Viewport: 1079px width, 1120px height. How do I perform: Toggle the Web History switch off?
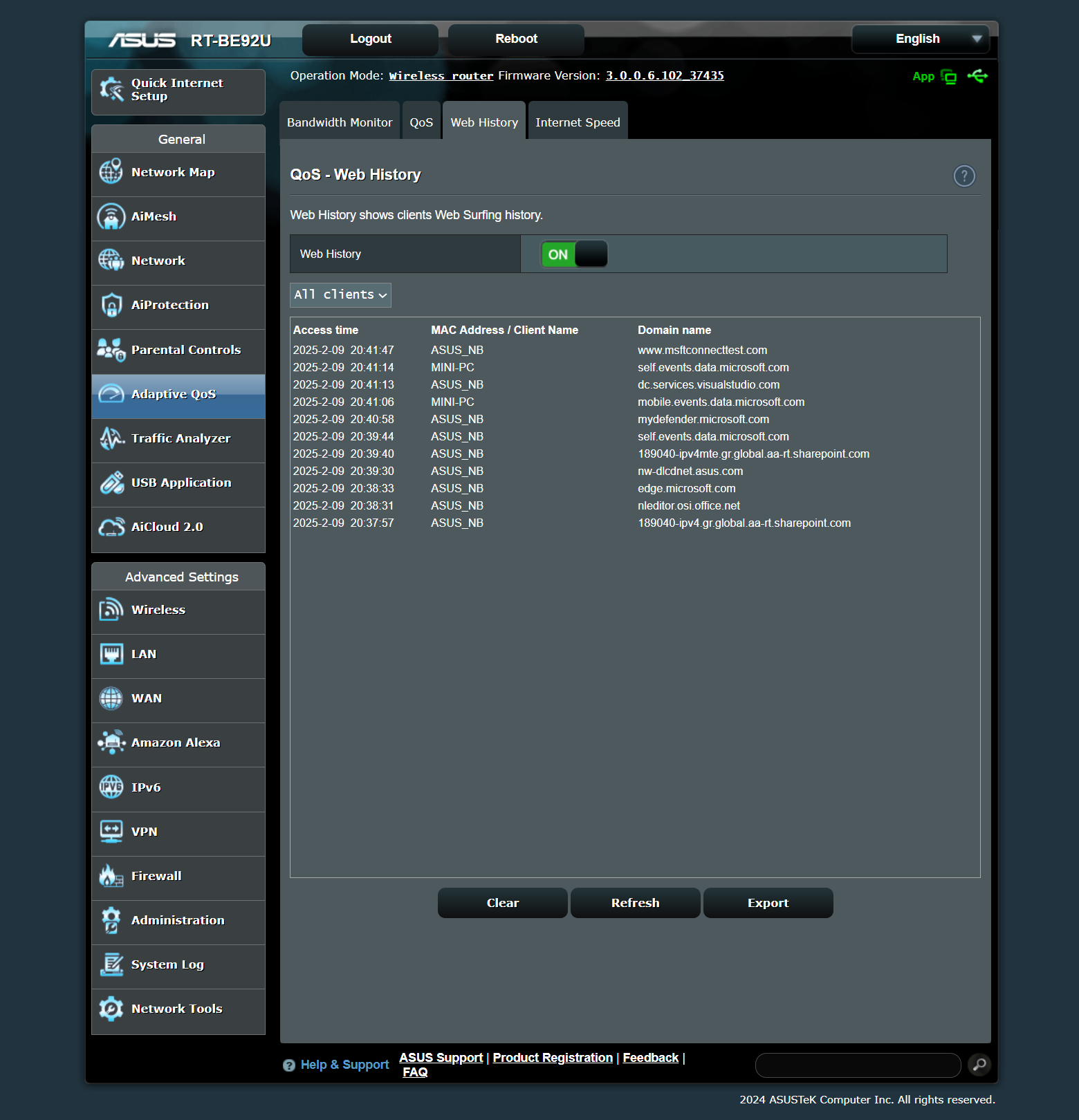click(574, 254)
